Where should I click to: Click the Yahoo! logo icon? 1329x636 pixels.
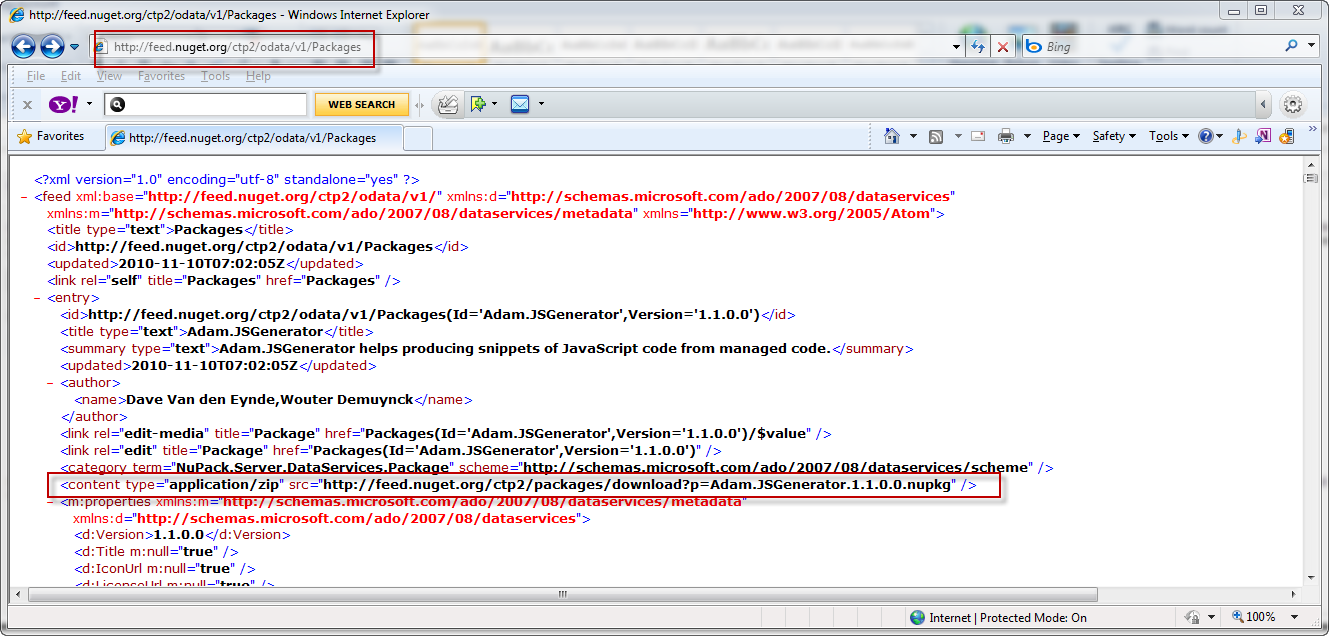pos(63,104)
